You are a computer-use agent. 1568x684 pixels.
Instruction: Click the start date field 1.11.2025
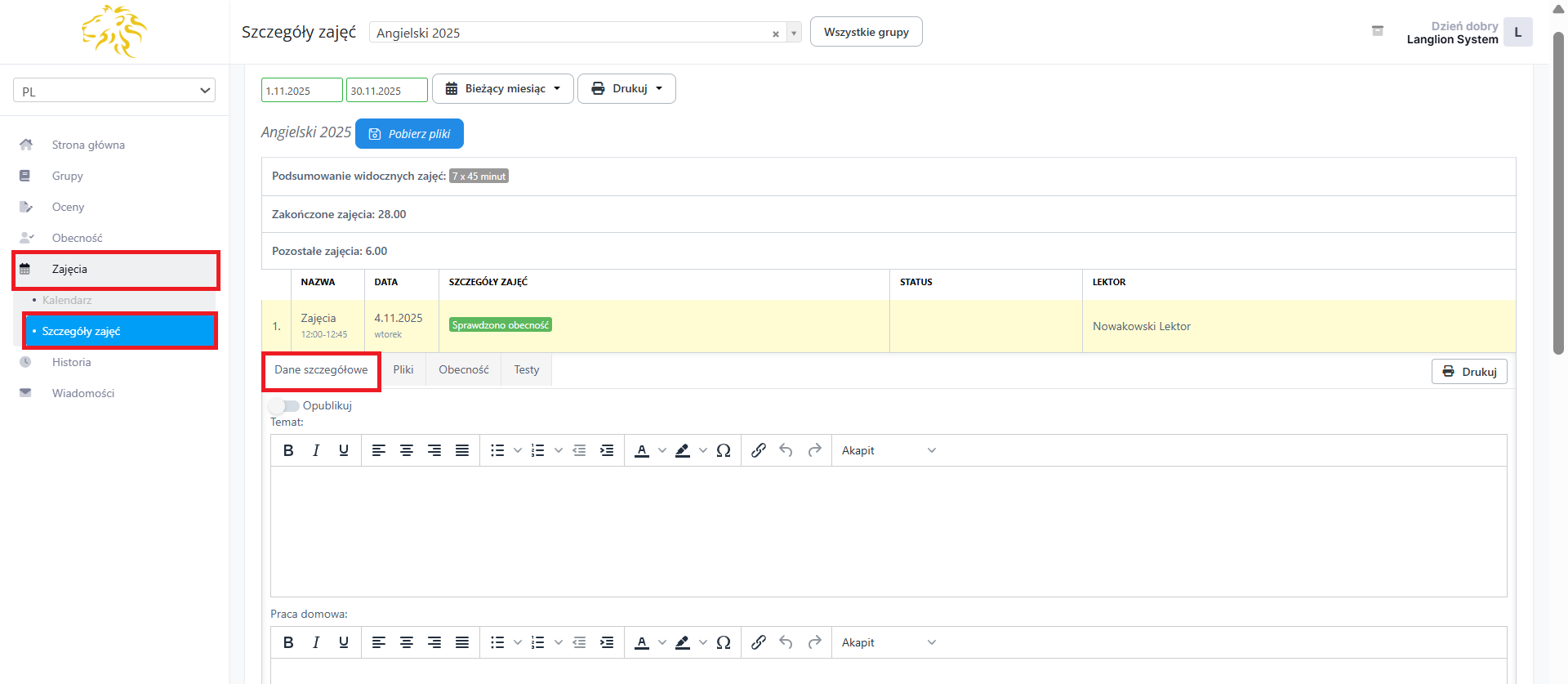click(x=301, y=91)
